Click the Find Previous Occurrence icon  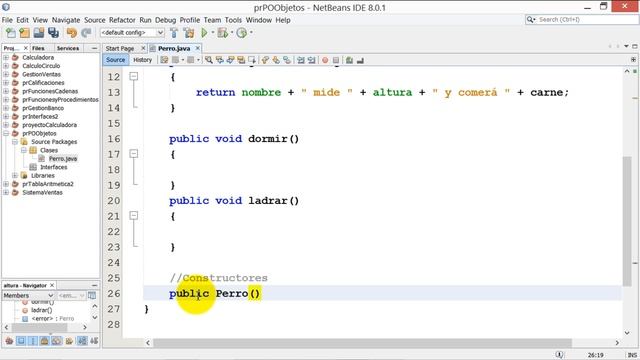click(220, 60)
